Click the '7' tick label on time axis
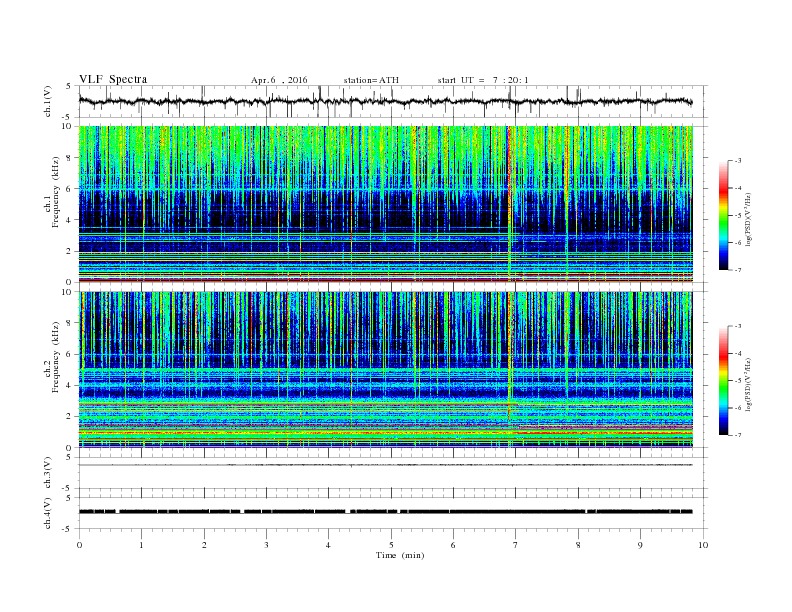 click(x=516, y=545)
